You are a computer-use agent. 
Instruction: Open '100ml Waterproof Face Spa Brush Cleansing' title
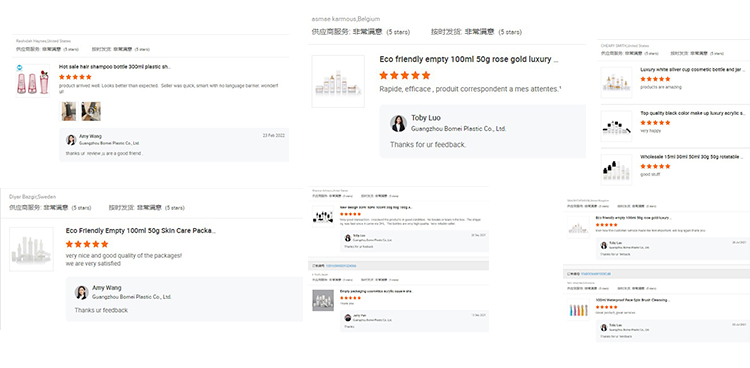click(633, 300)
